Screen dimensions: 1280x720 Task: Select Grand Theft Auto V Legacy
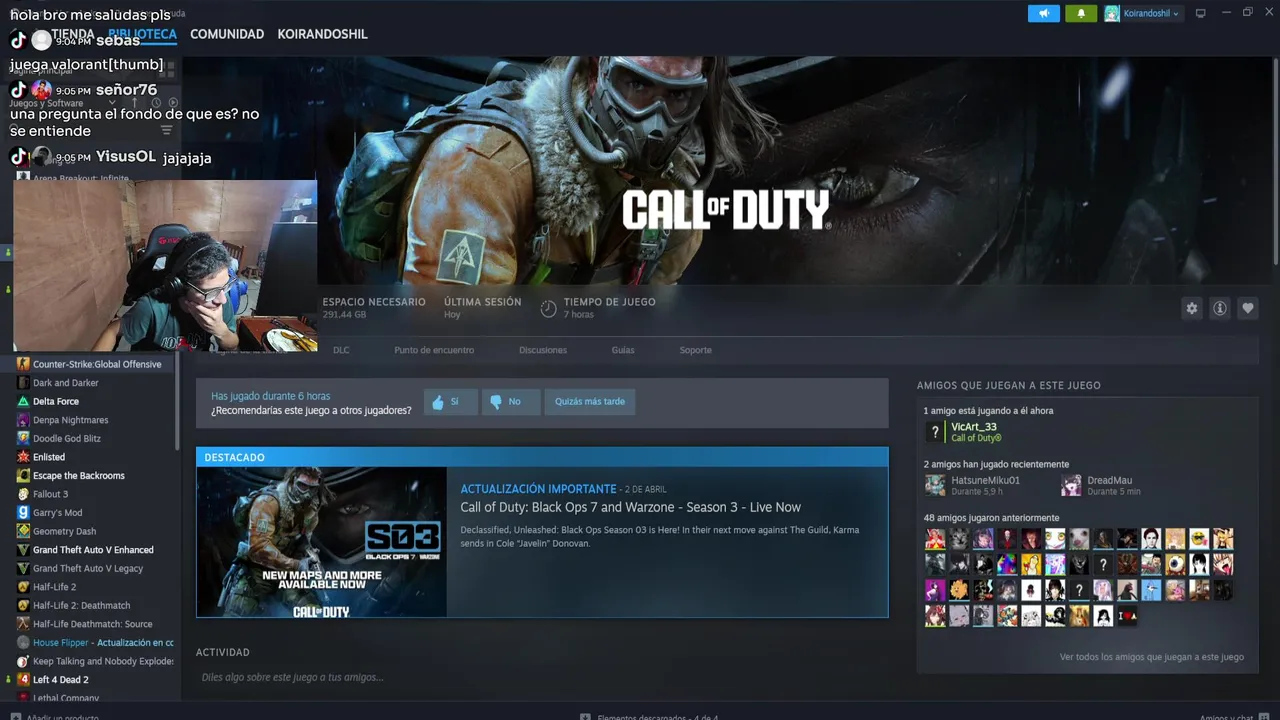[x=89, y=568]
